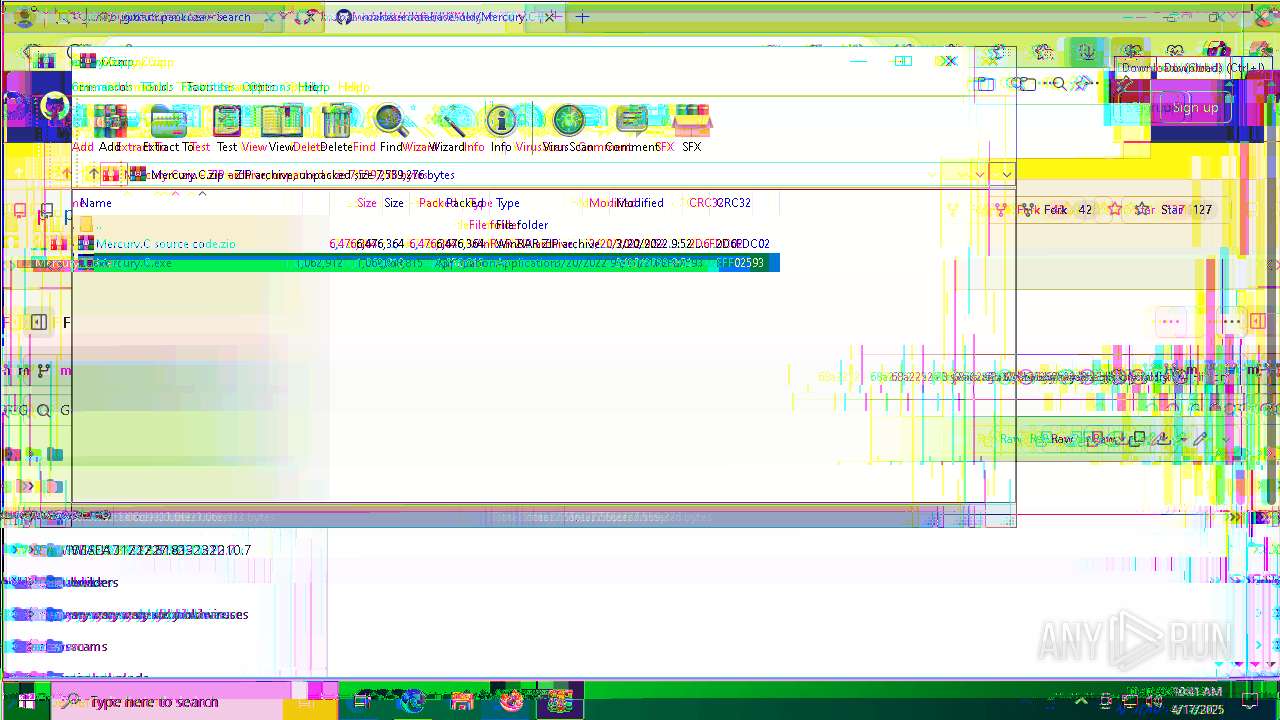Launch the Wizard wand icon
This screenshot has height=720, width=1280.
coord(447,128)
